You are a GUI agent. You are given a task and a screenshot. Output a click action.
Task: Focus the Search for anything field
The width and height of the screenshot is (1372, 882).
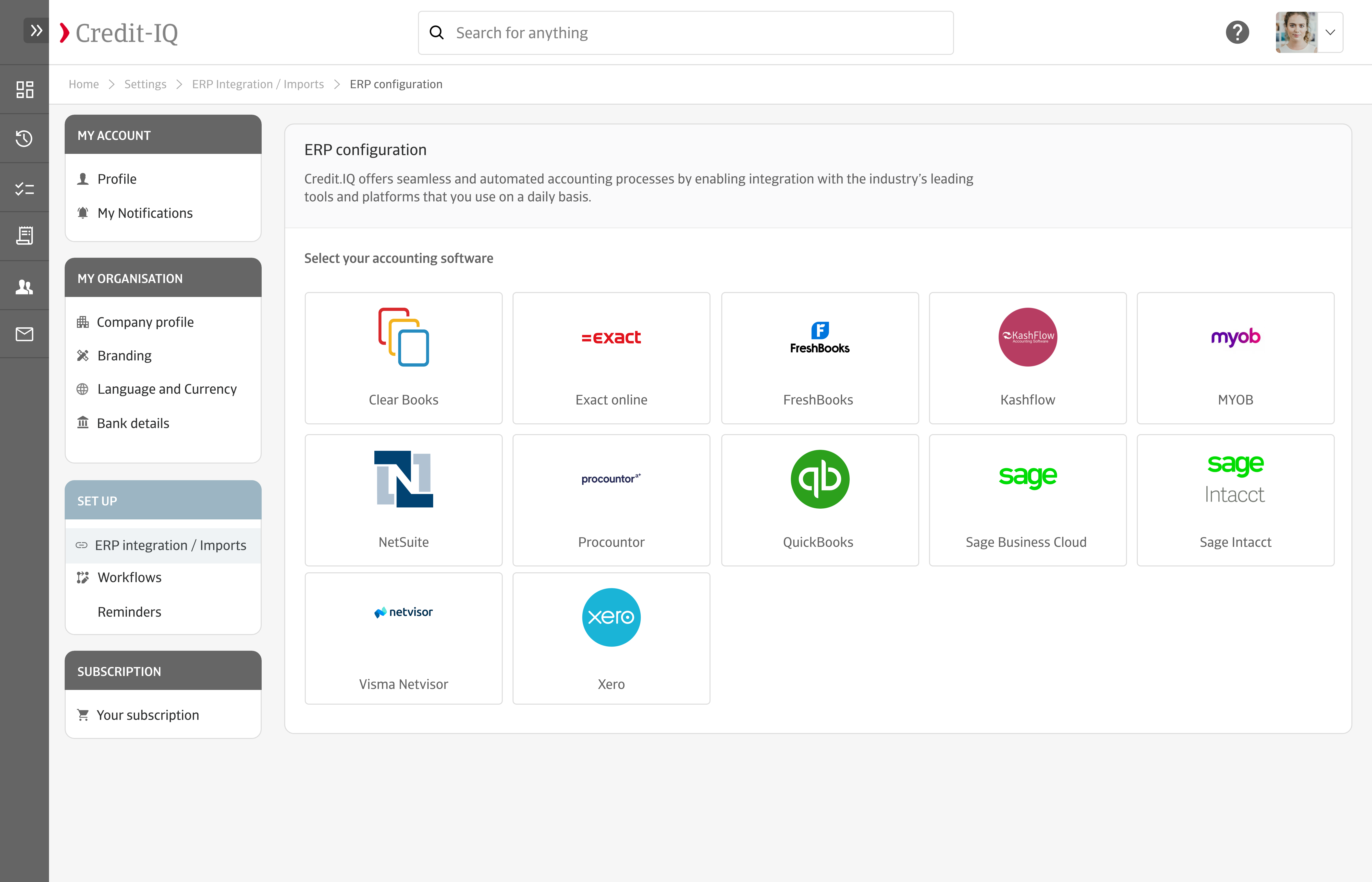tap(693, 33)
